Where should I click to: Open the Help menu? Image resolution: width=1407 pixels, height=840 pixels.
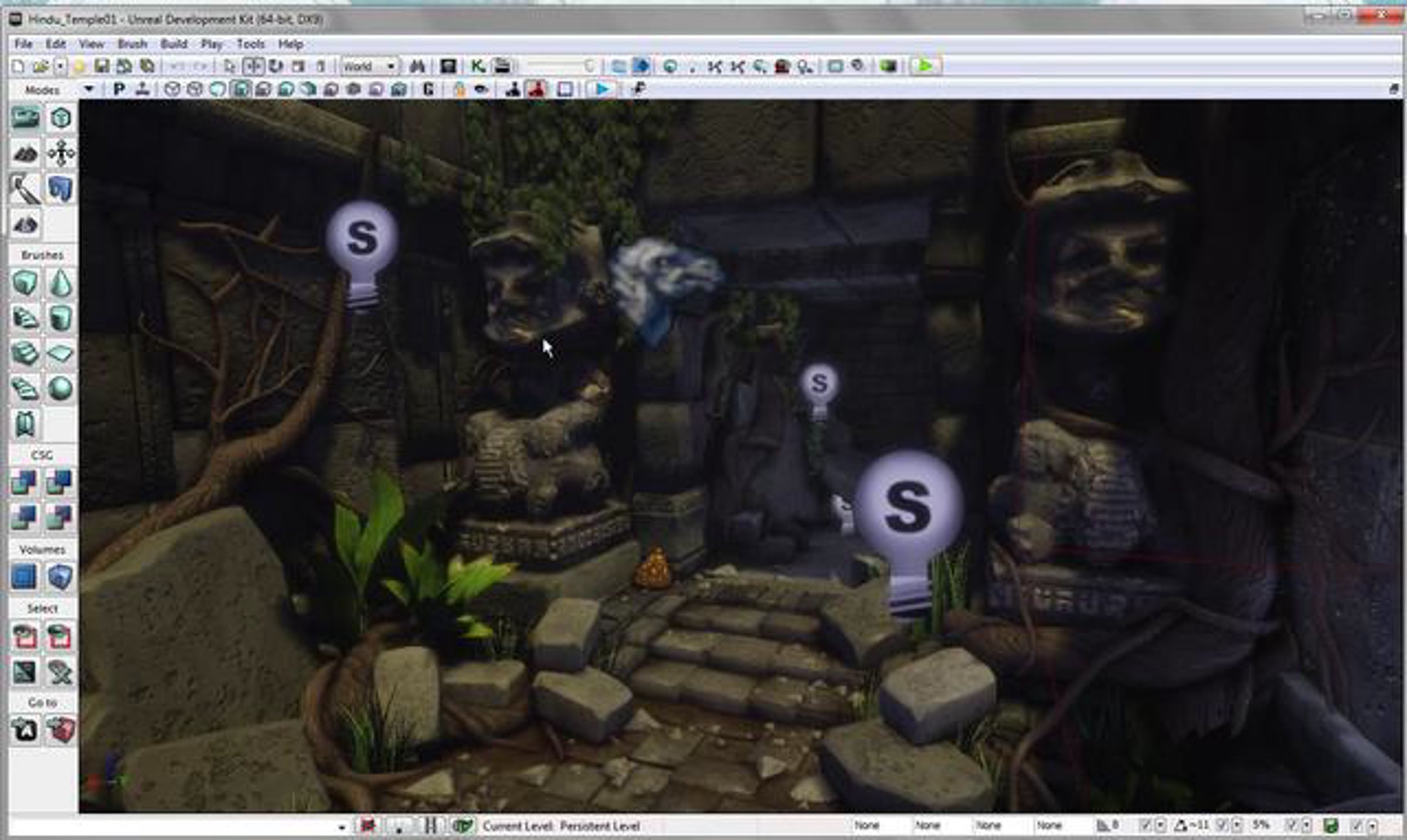291,44
